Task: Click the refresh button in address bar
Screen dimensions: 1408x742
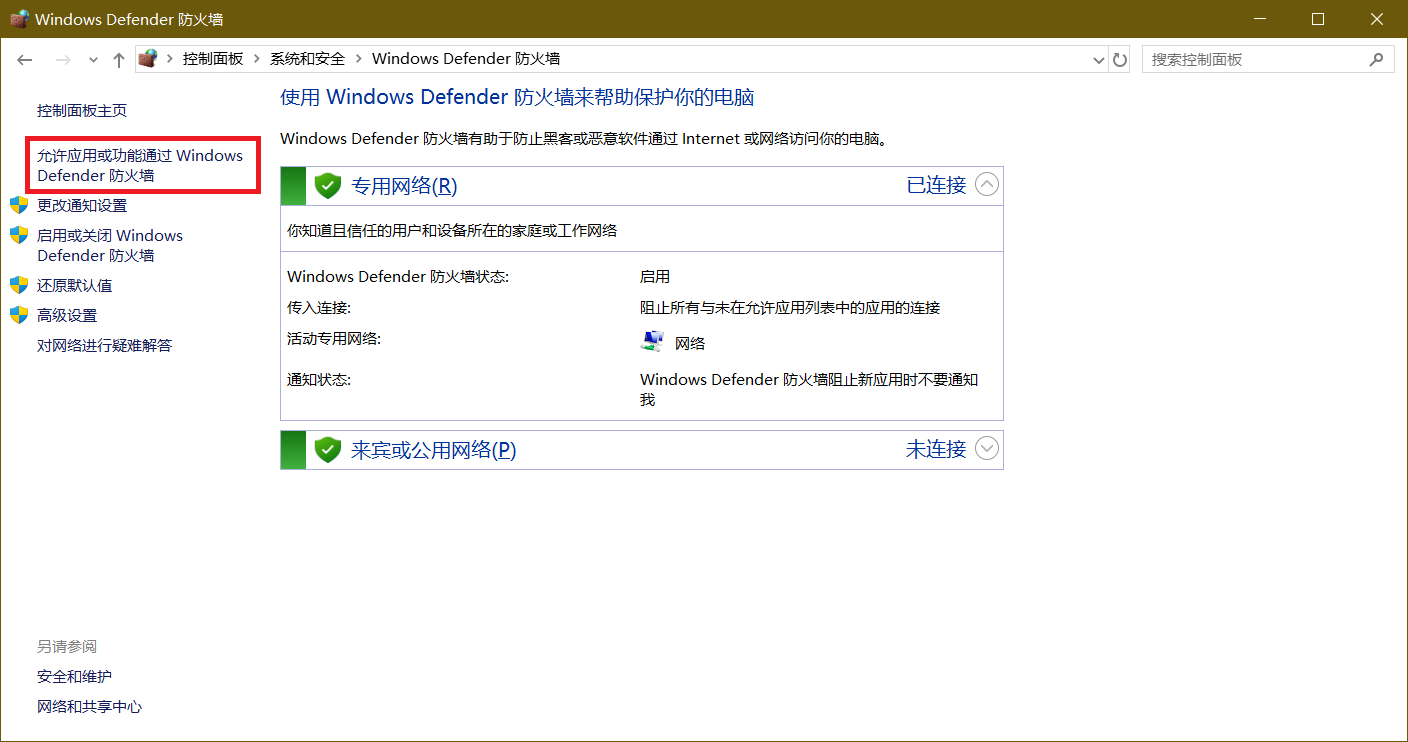Action: 1120,60
